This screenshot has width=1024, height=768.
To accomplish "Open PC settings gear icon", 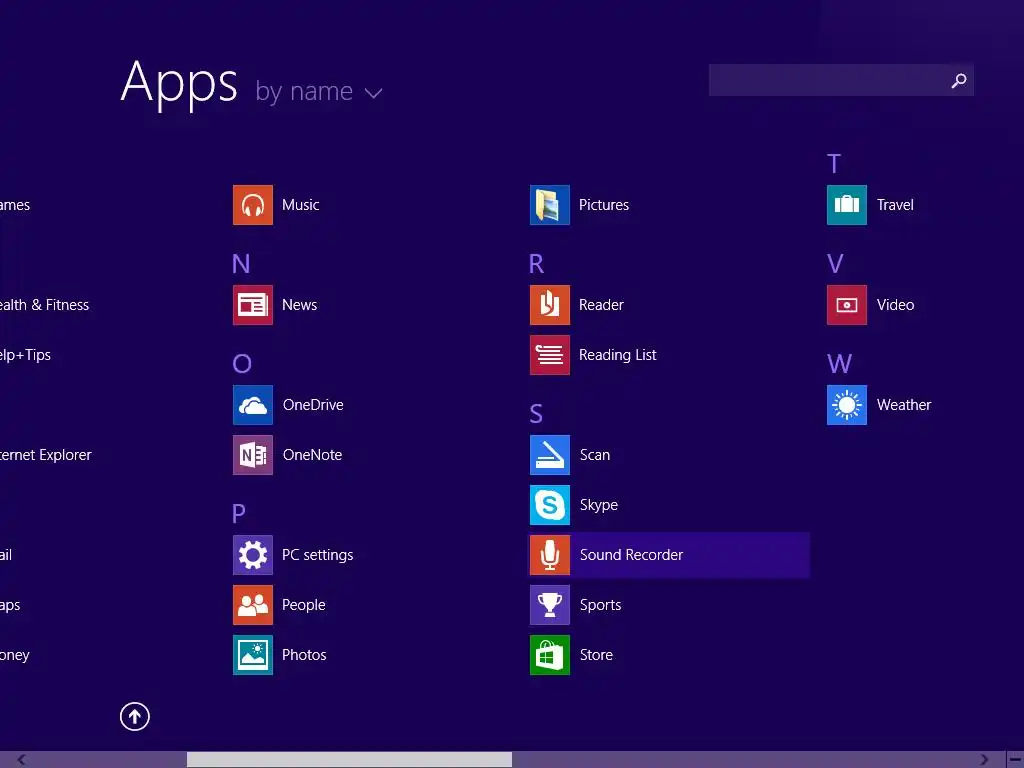I will [253, 555].
